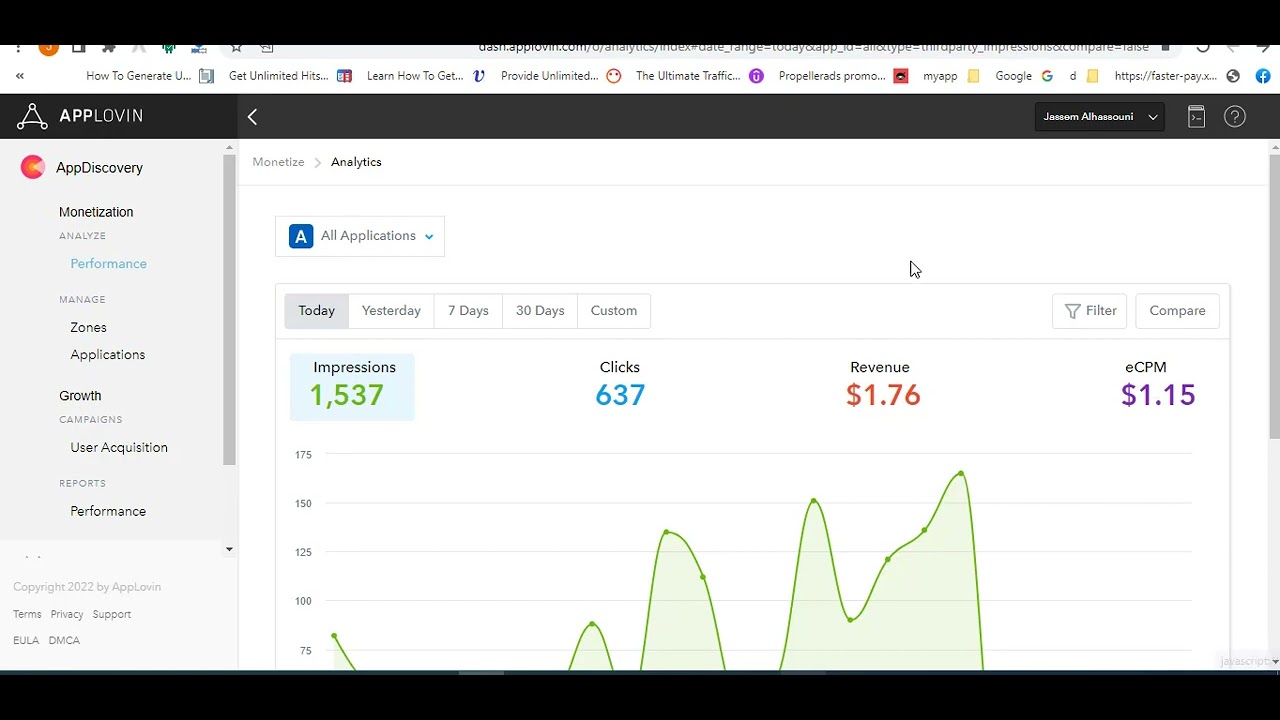Click the Filter funnel icon
Viewport: 1280px width, 720px height.
click(x=1072, y=311)
